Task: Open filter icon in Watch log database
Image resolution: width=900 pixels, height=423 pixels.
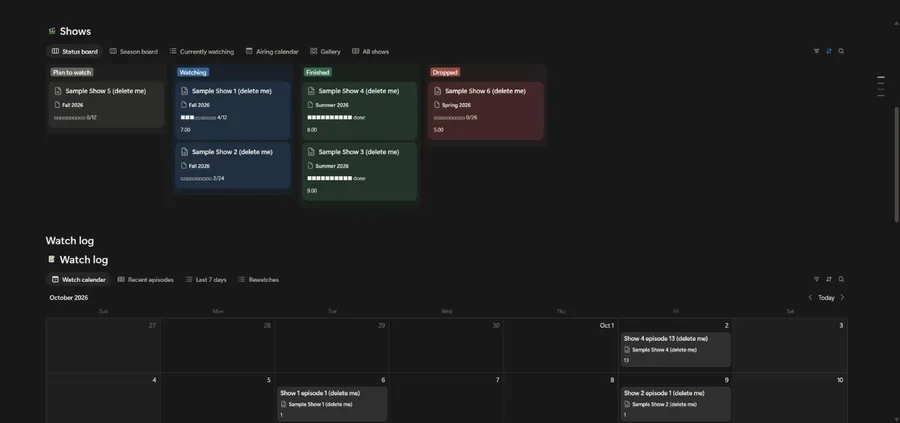Action: point(816,280)
